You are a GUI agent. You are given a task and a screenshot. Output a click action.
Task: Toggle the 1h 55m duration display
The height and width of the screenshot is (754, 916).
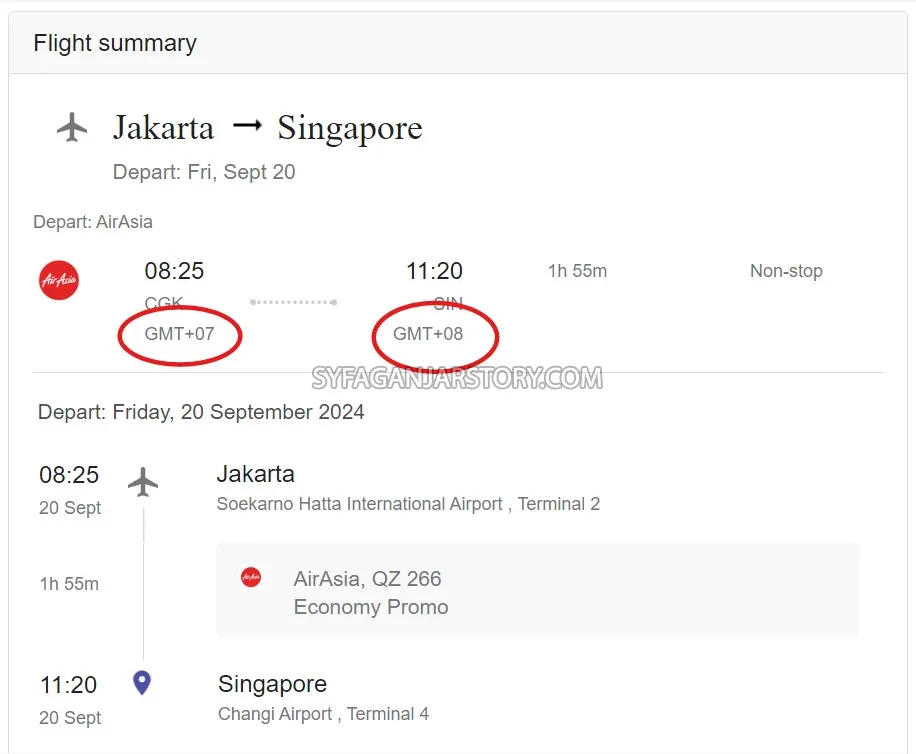pyautogui.click(x=577, y=270)
